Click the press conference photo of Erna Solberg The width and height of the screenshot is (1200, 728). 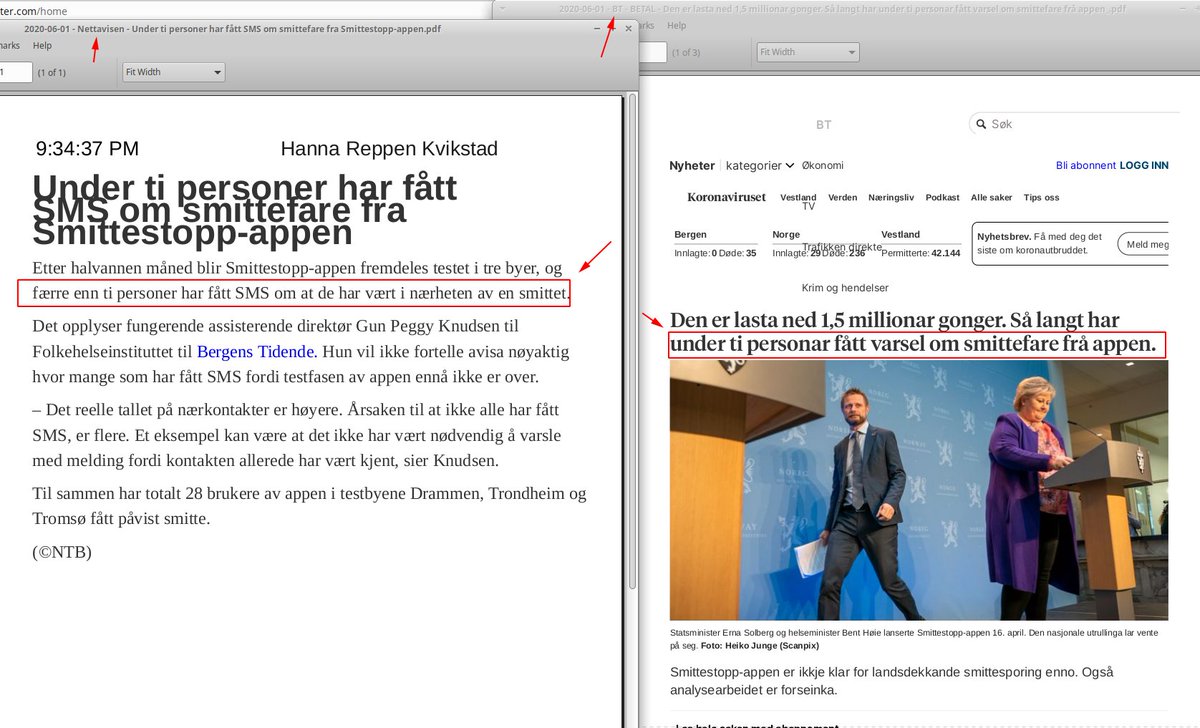click(918, 490)
